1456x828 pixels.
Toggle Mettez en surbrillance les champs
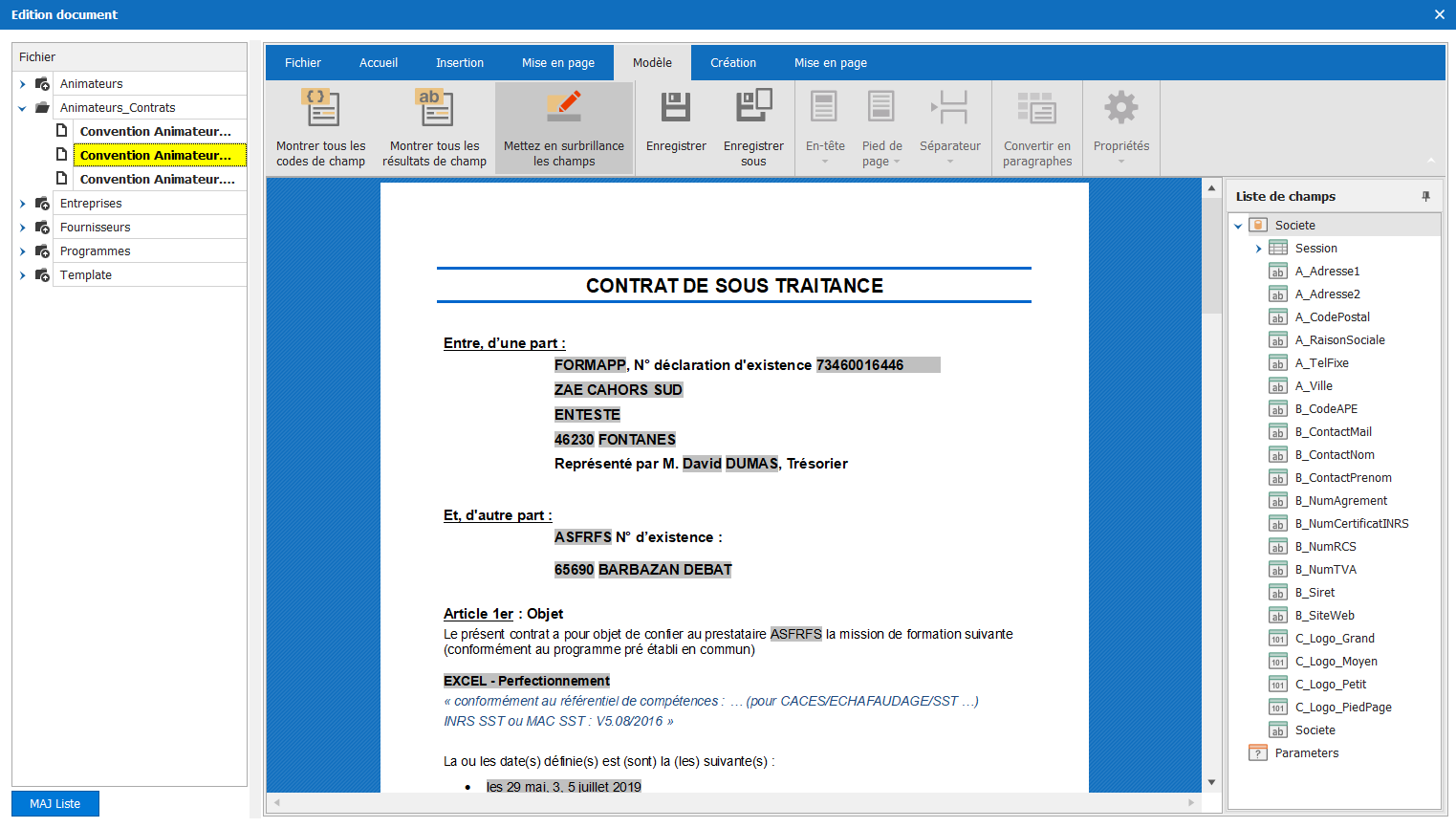click(x=564, y=127)
